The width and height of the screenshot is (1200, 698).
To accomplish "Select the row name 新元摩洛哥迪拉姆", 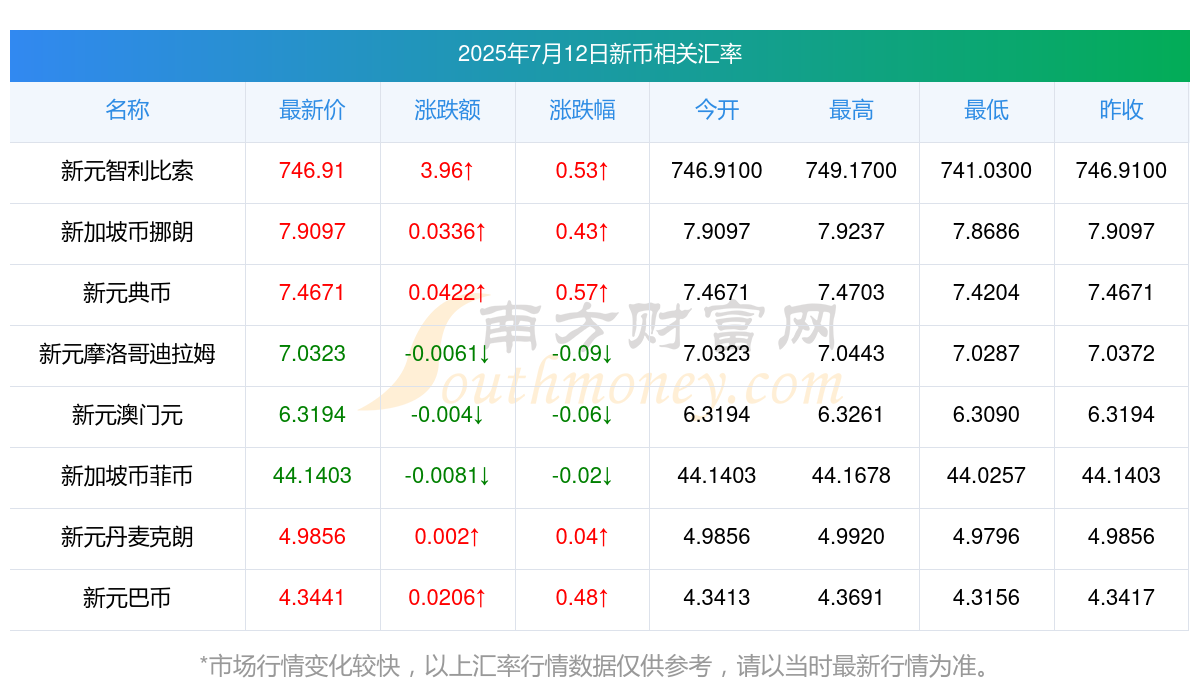I will coord(127,354).
